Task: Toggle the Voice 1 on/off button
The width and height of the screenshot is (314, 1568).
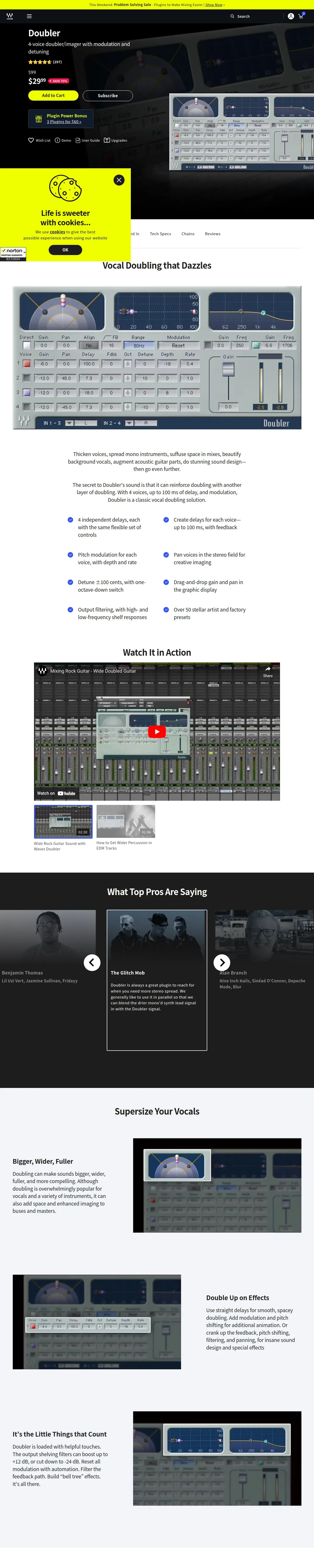Action: pyautogui.click(x=27, y=364)
